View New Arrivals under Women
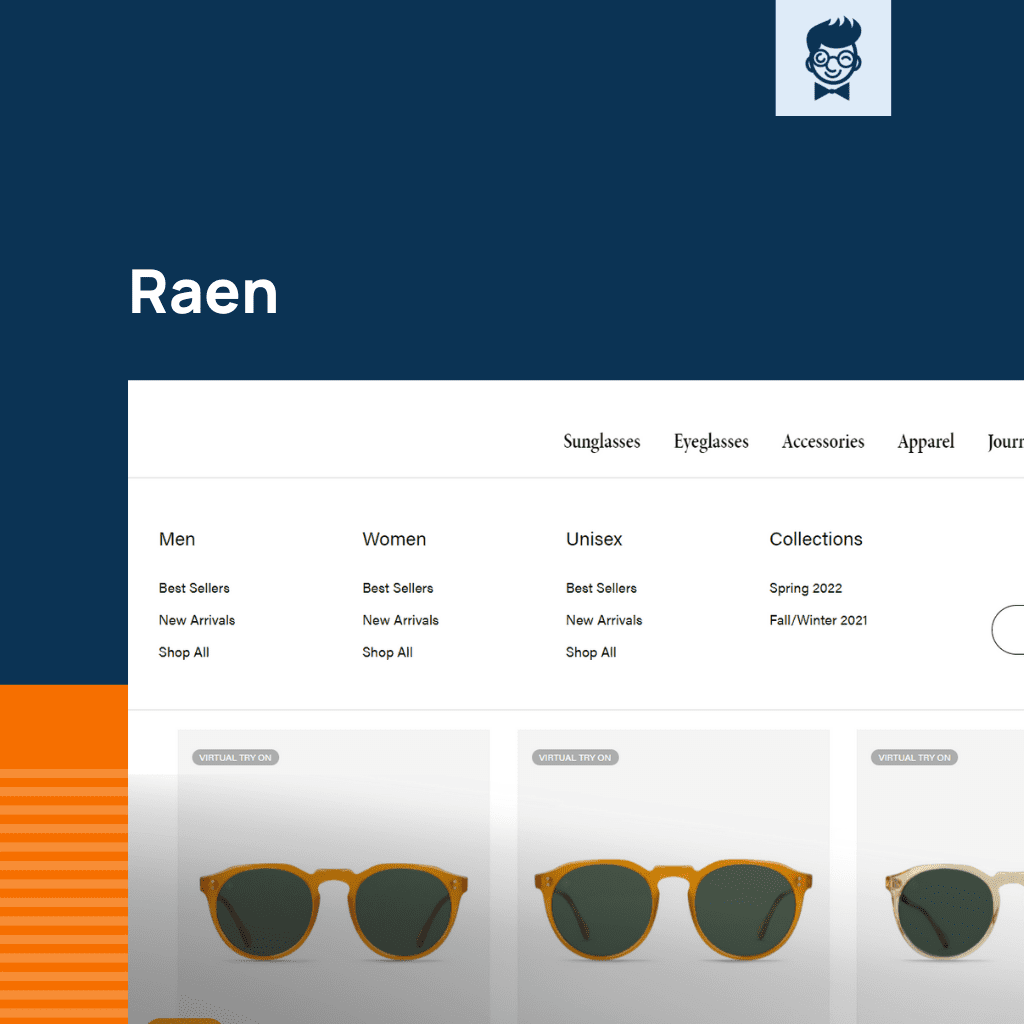Image resolution: width=1024 pixels, height=1024 pixels. pyautogui.click(x=400, y=620)
